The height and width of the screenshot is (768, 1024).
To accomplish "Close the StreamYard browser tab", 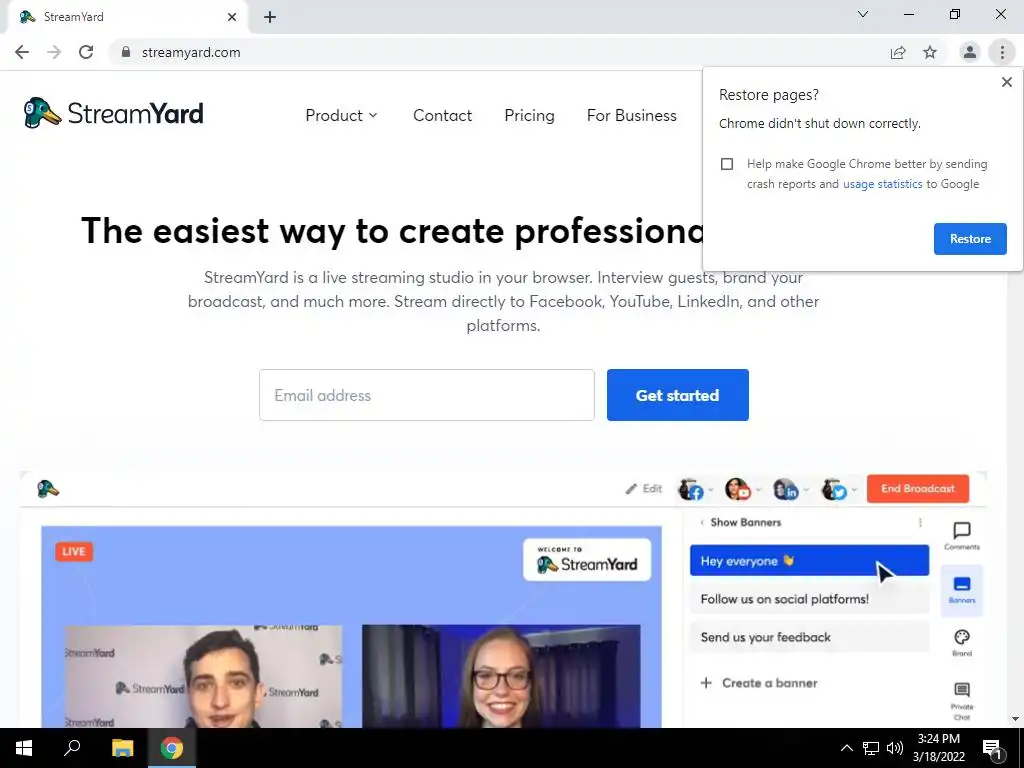I will (x=232, y=17).
